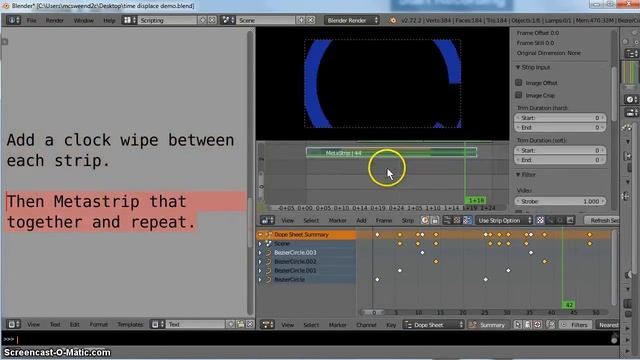Click the 1+18 sequencer playhead marker

pos(476,200)
